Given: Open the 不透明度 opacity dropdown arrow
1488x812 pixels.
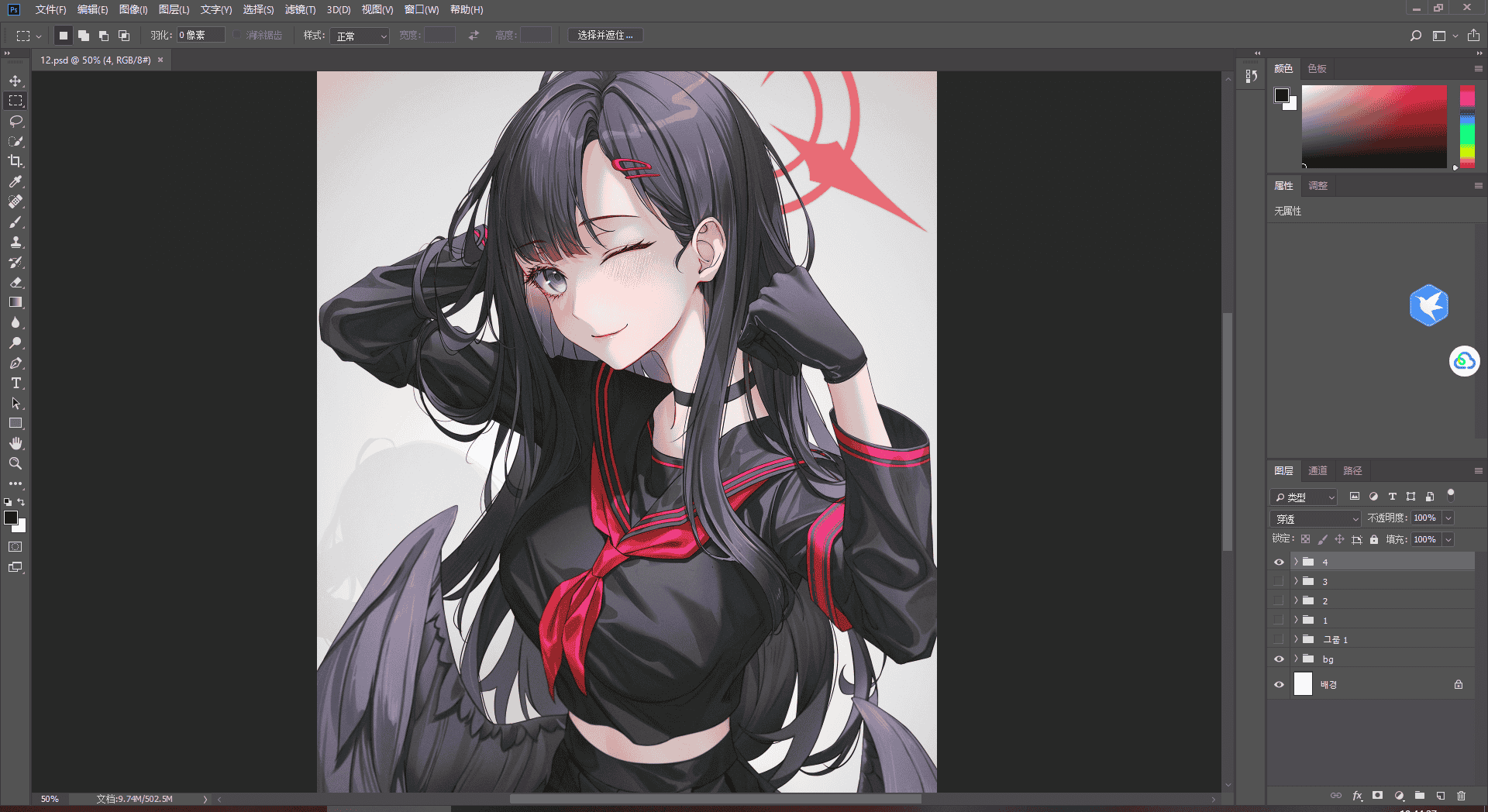Looking at the screenshot, I should tap(1448, 518).
